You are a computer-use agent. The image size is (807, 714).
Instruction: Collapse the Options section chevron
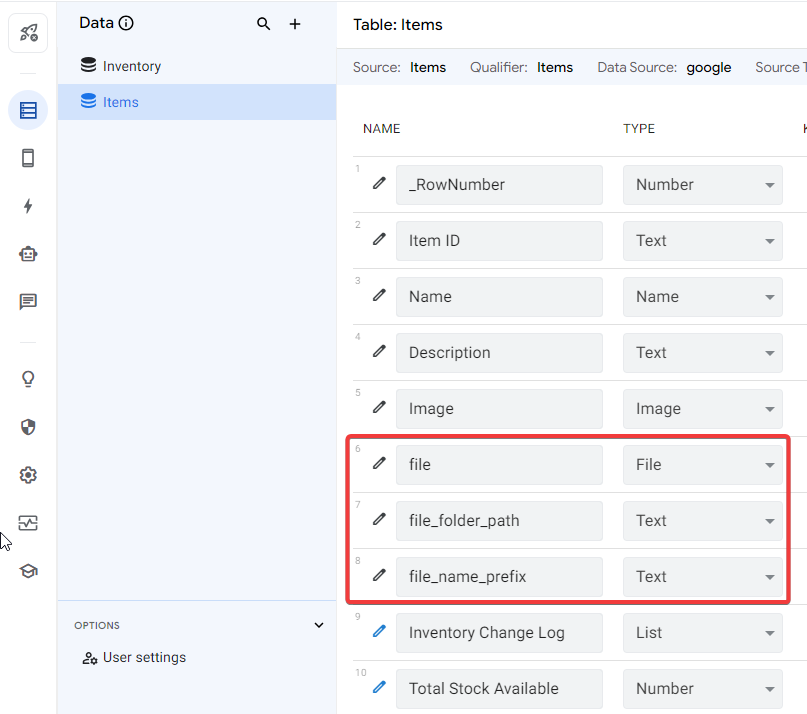319,625
